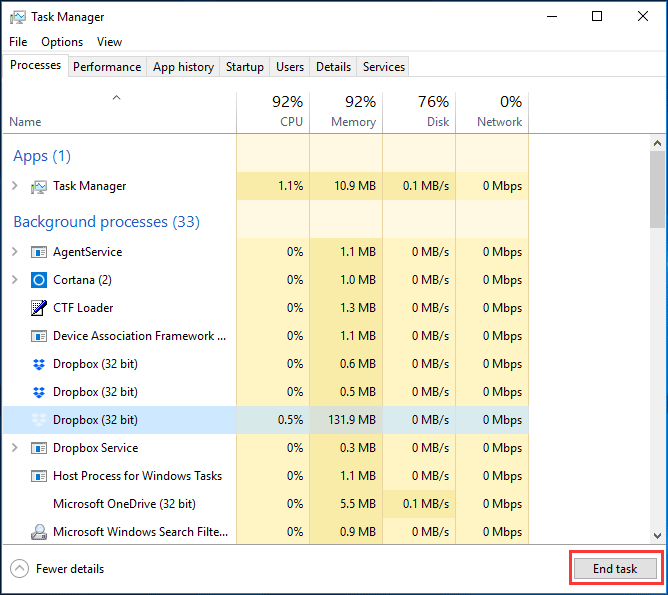The width and height of the screenshot is (668, 595).
Task: Click the Cortana process icon
Action: tap(39, 280)
